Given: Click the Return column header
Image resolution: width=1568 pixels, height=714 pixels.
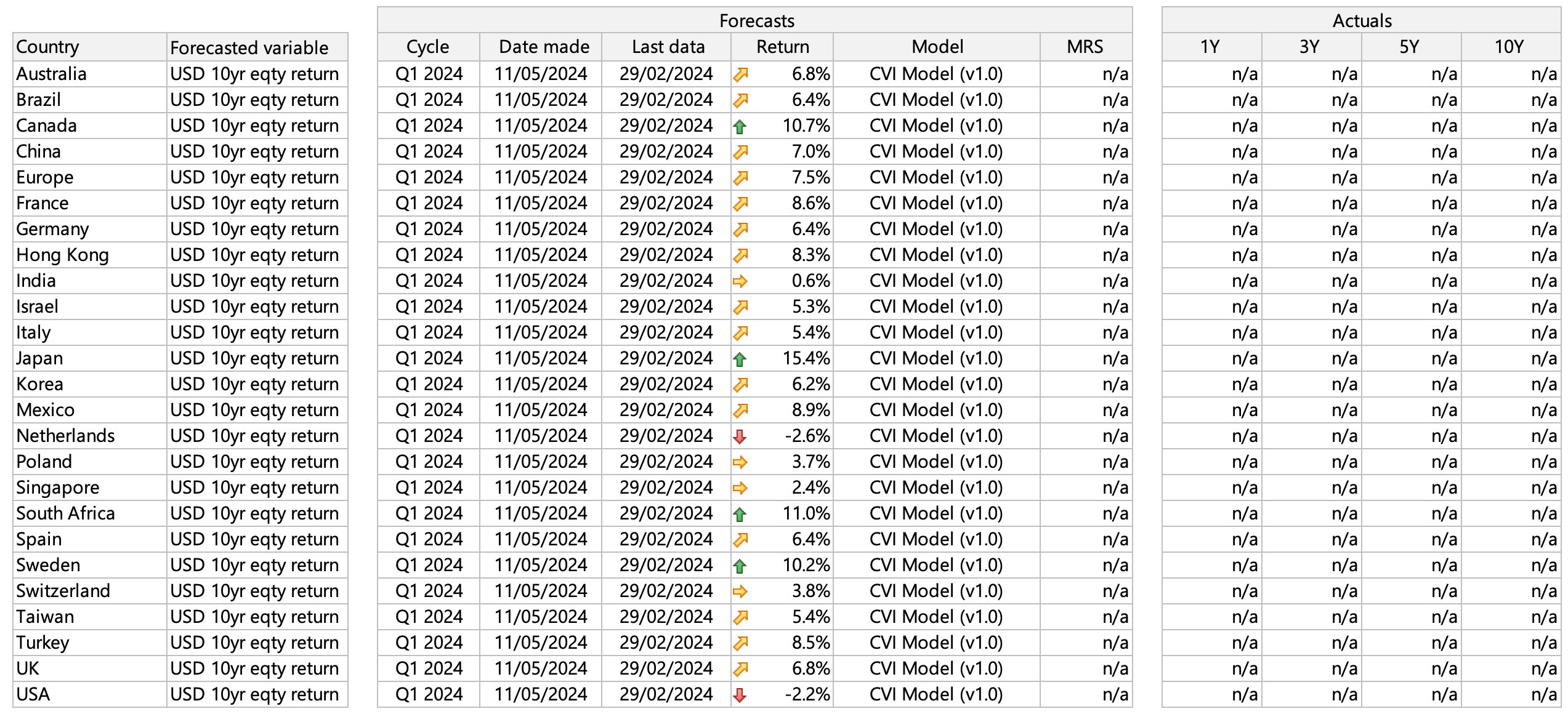Looking at the screenshot, I should tap(782, 47).
